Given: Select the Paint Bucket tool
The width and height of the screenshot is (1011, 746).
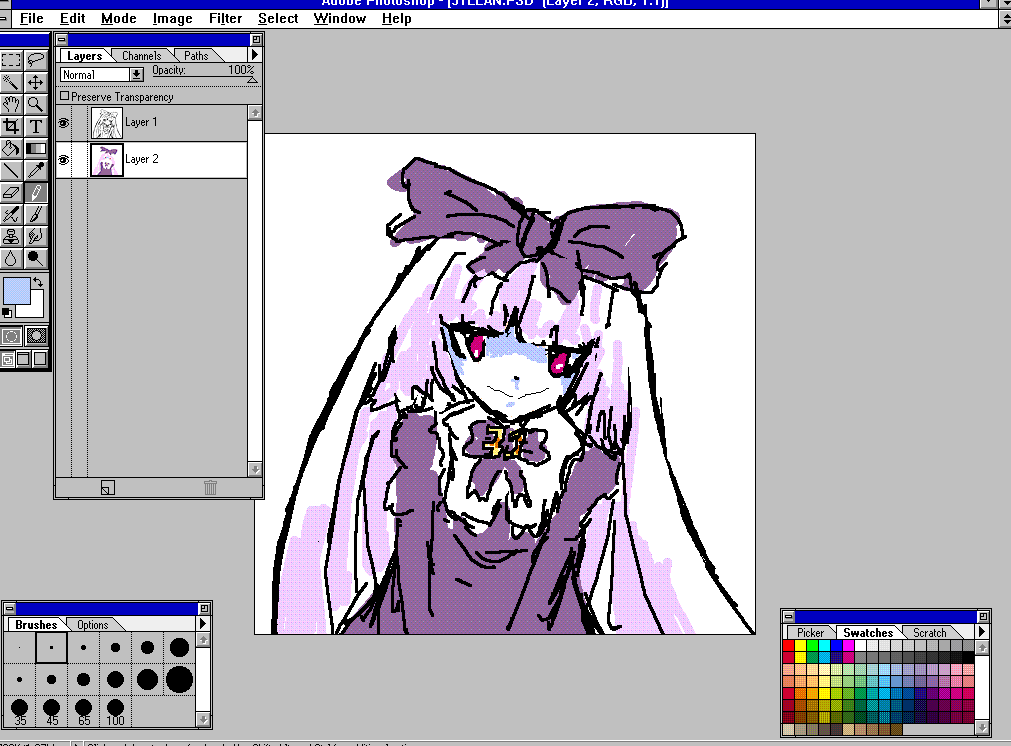Looking at the screenshot, I should point(11,148).
